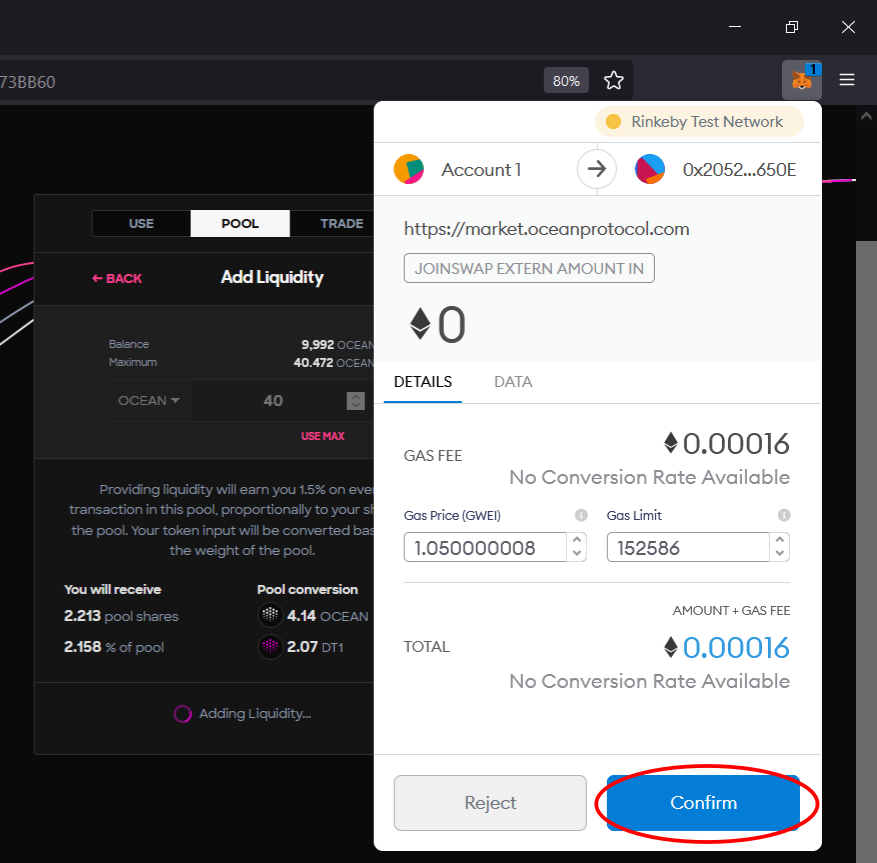Click the MetaMask fox extension icon
This screenshot has height=863, width=877.
(801, 80)
